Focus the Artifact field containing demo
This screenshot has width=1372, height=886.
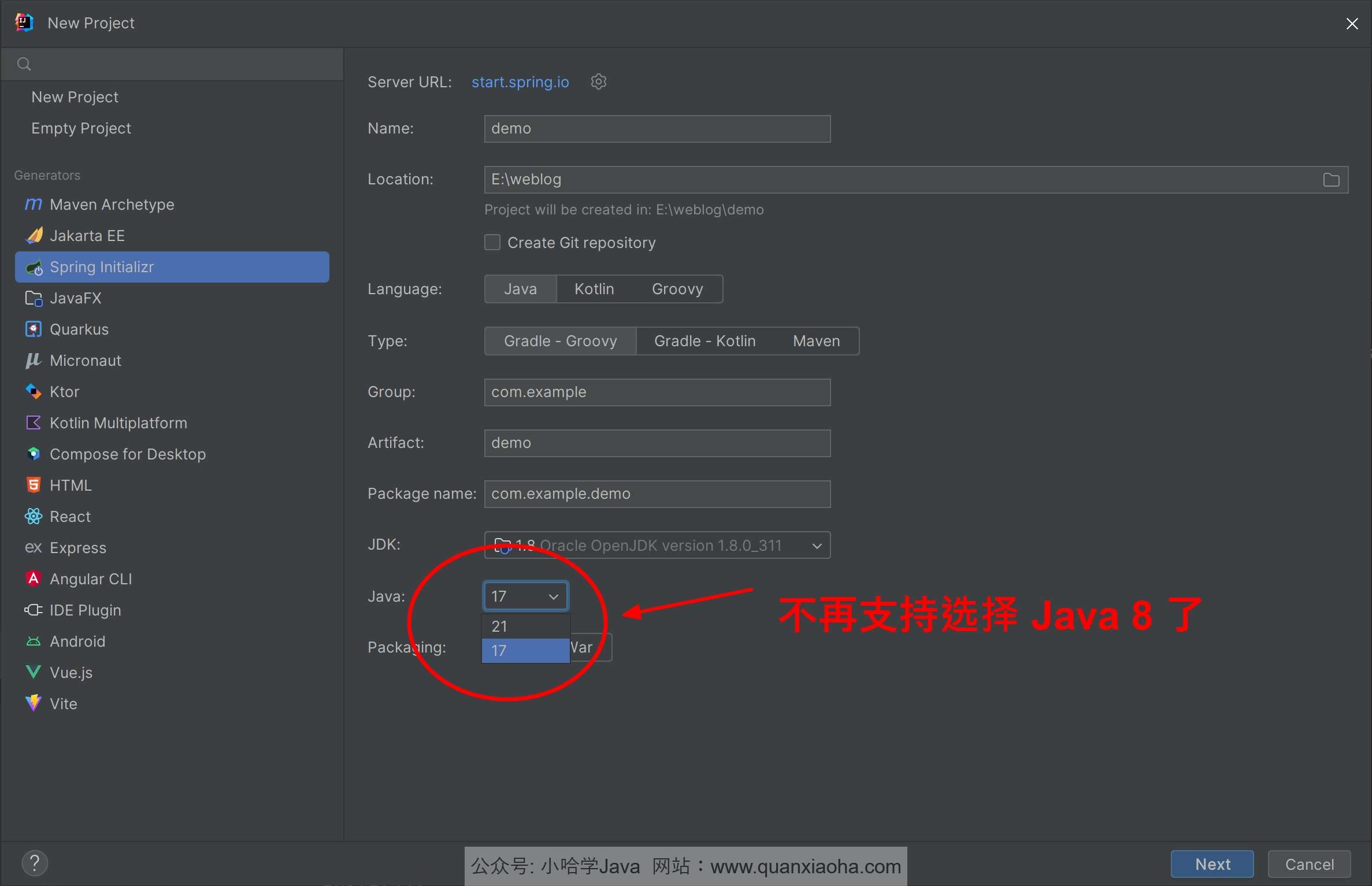pyautogui.click(x=657, y=443)
